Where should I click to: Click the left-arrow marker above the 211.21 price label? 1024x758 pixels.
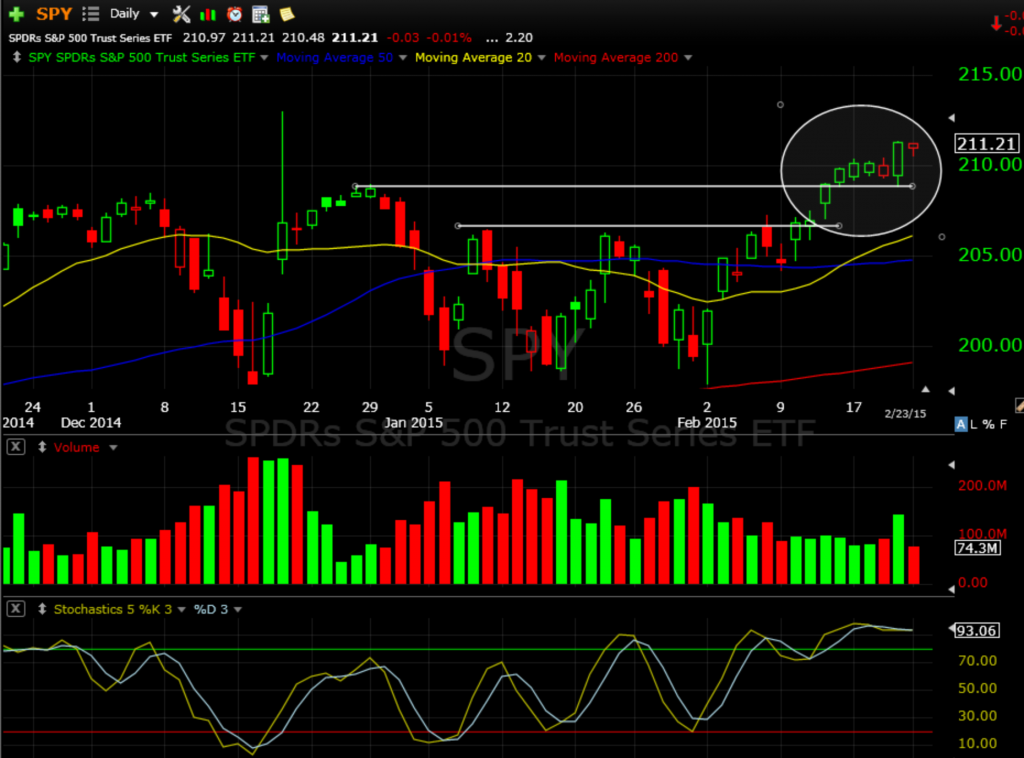click(x=952, y=118)
